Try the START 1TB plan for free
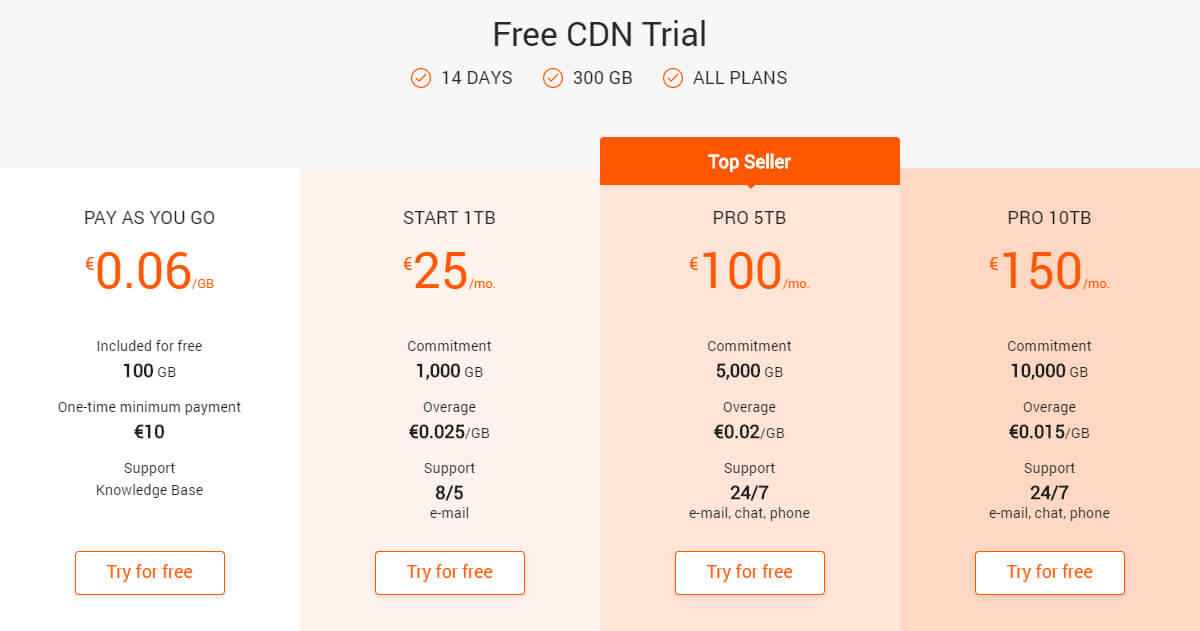 [x=450, y=573]
